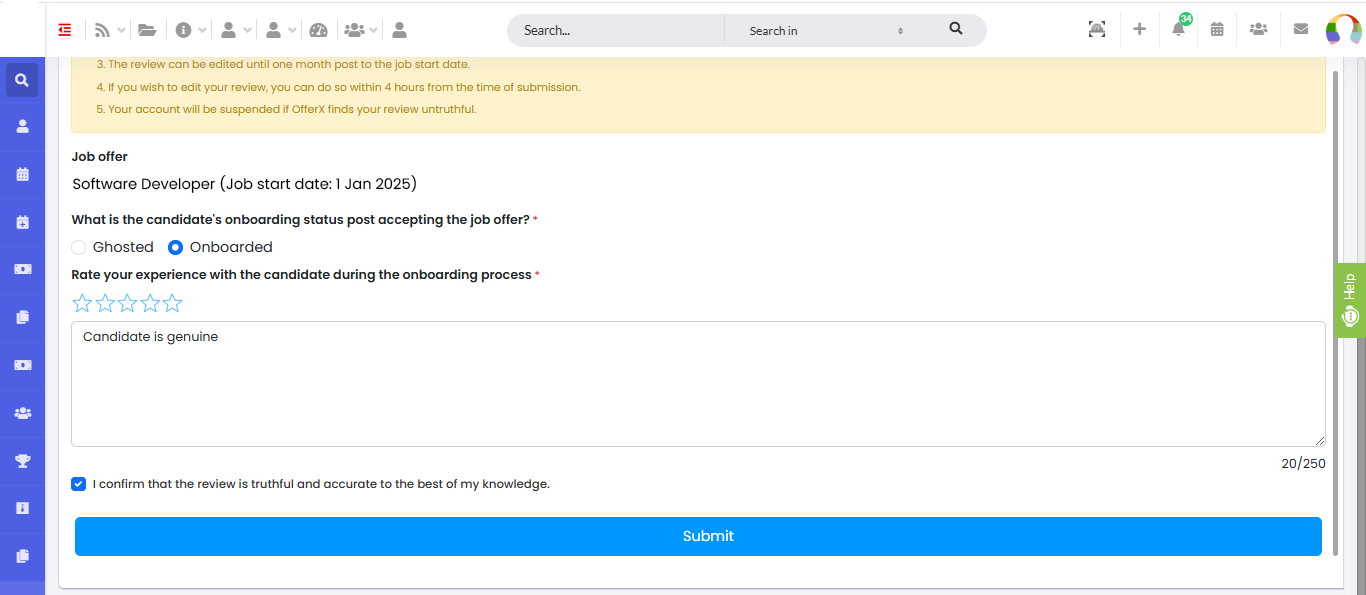The image size is (1366, 595).
Task: Open the mail envelope icon
Action: tap(1301, 29)
